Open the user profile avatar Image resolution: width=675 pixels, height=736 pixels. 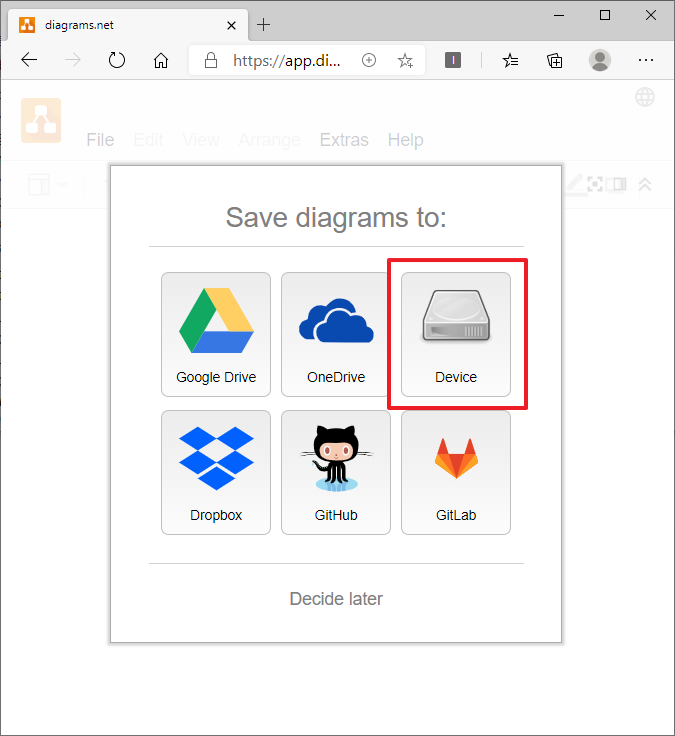point(600,60)
